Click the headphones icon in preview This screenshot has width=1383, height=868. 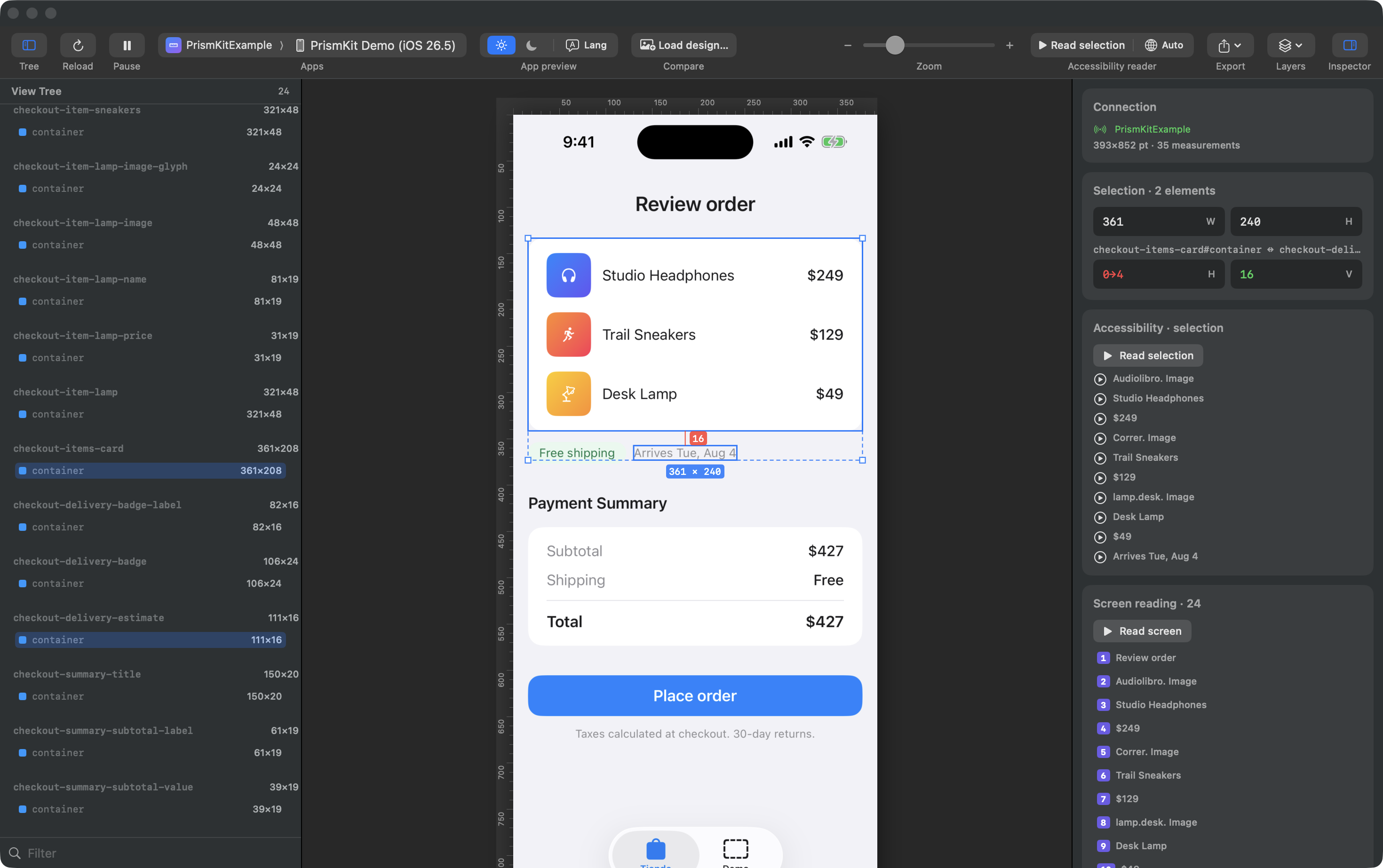tap(568, 275)
